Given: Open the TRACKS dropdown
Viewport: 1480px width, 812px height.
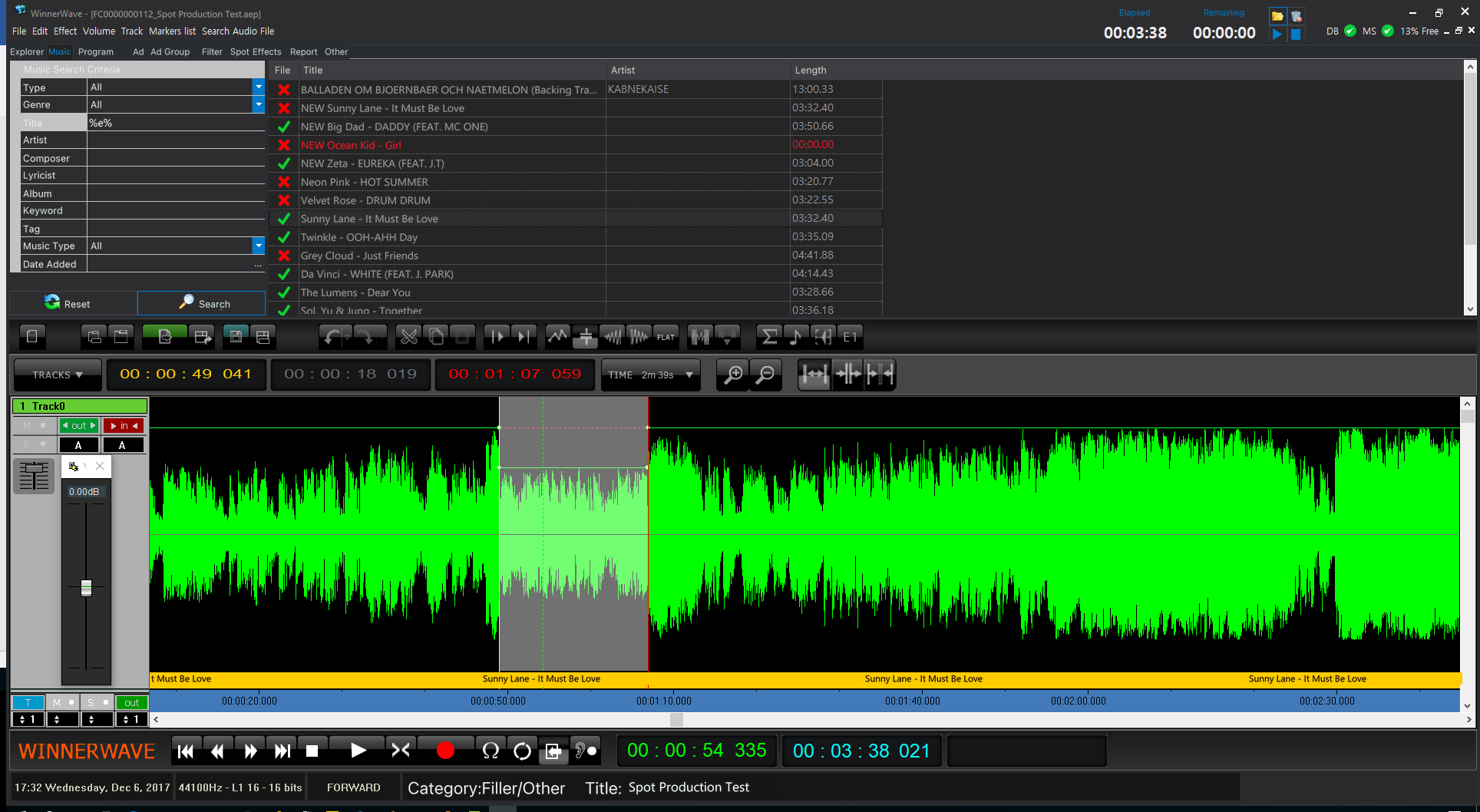Looking at the screenshot, I should pos(58,375).
